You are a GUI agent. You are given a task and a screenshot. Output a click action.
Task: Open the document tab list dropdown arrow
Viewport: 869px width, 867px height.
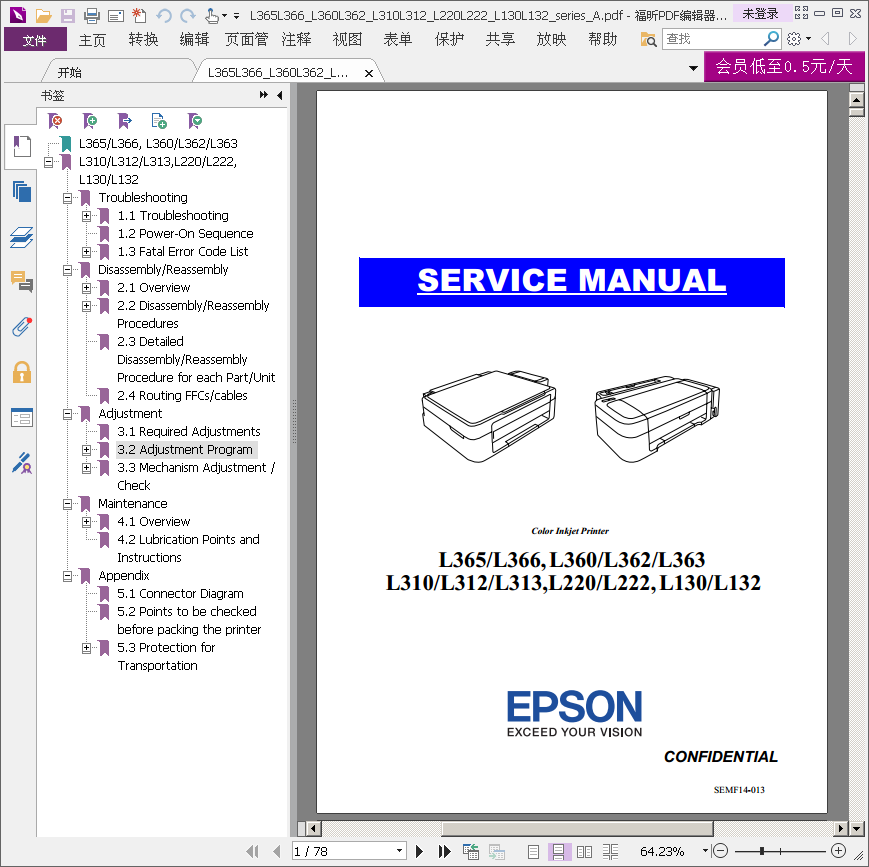693,69
